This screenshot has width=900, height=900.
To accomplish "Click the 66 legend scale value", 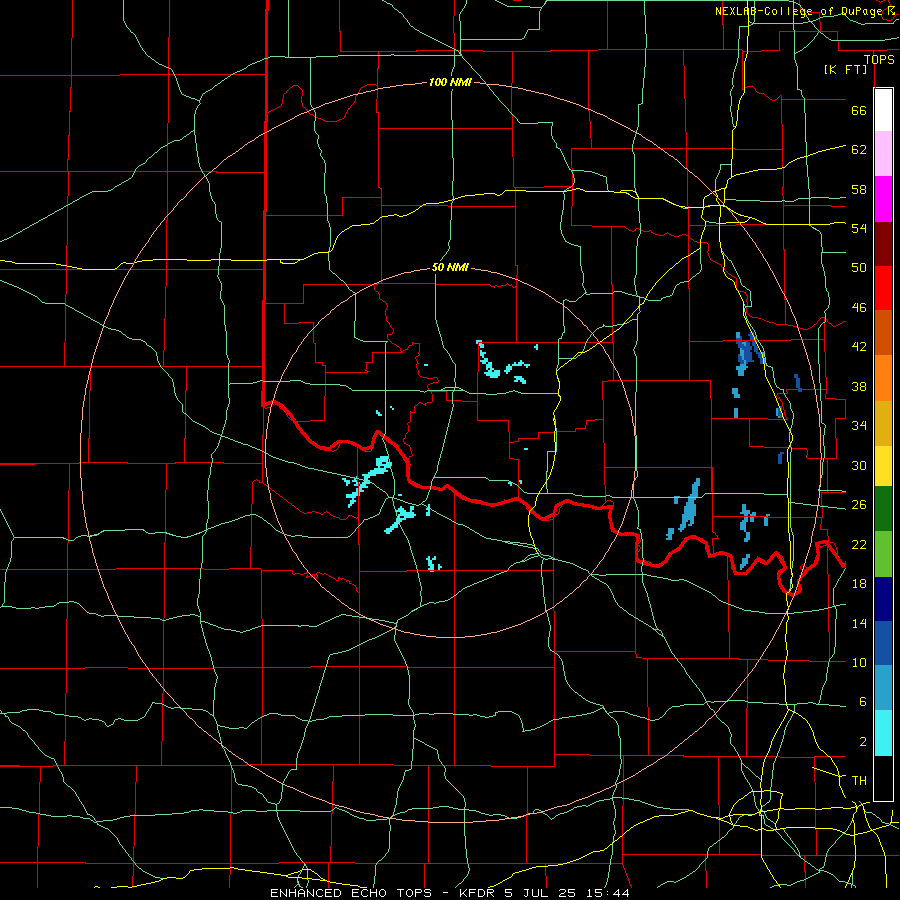I will click(x=859, y=111).
